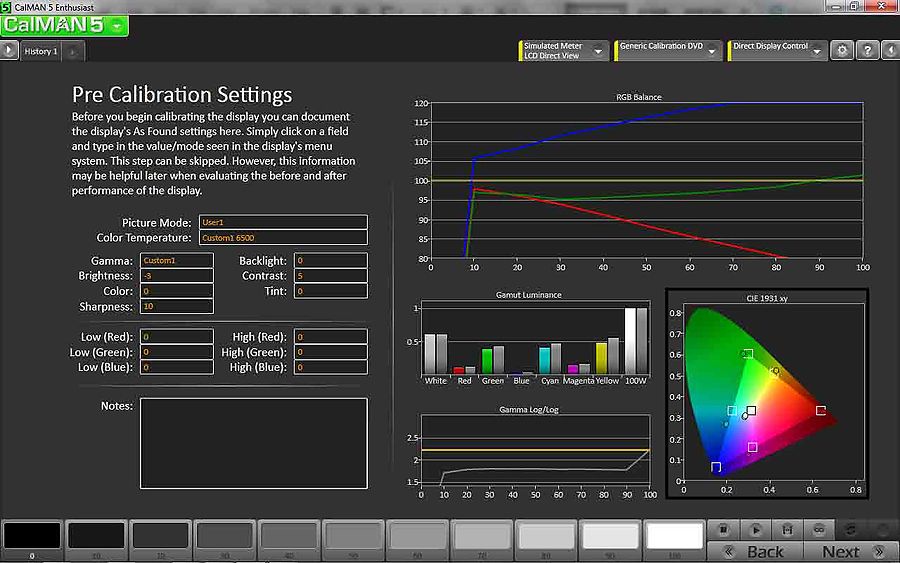
Task: Click the refresh arrows icon
Action: 851,529
